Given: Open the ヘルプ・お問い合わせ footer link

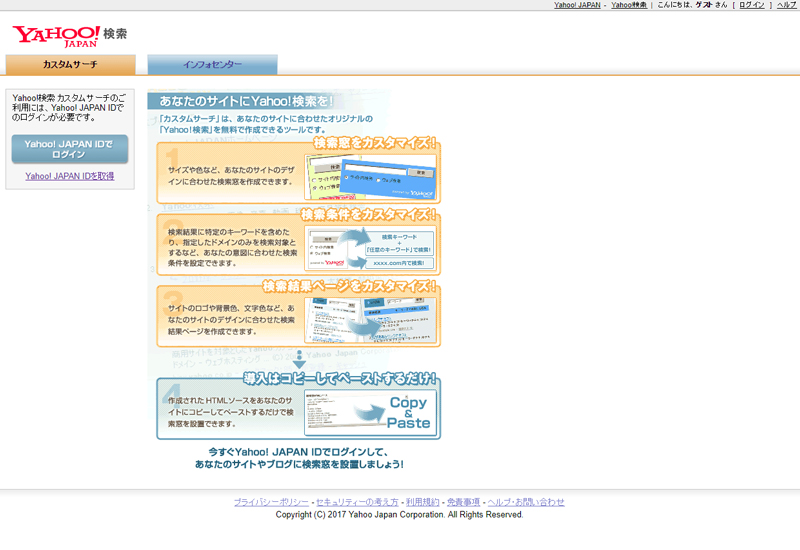Looking at the screenshot, I should coord(526,502).
